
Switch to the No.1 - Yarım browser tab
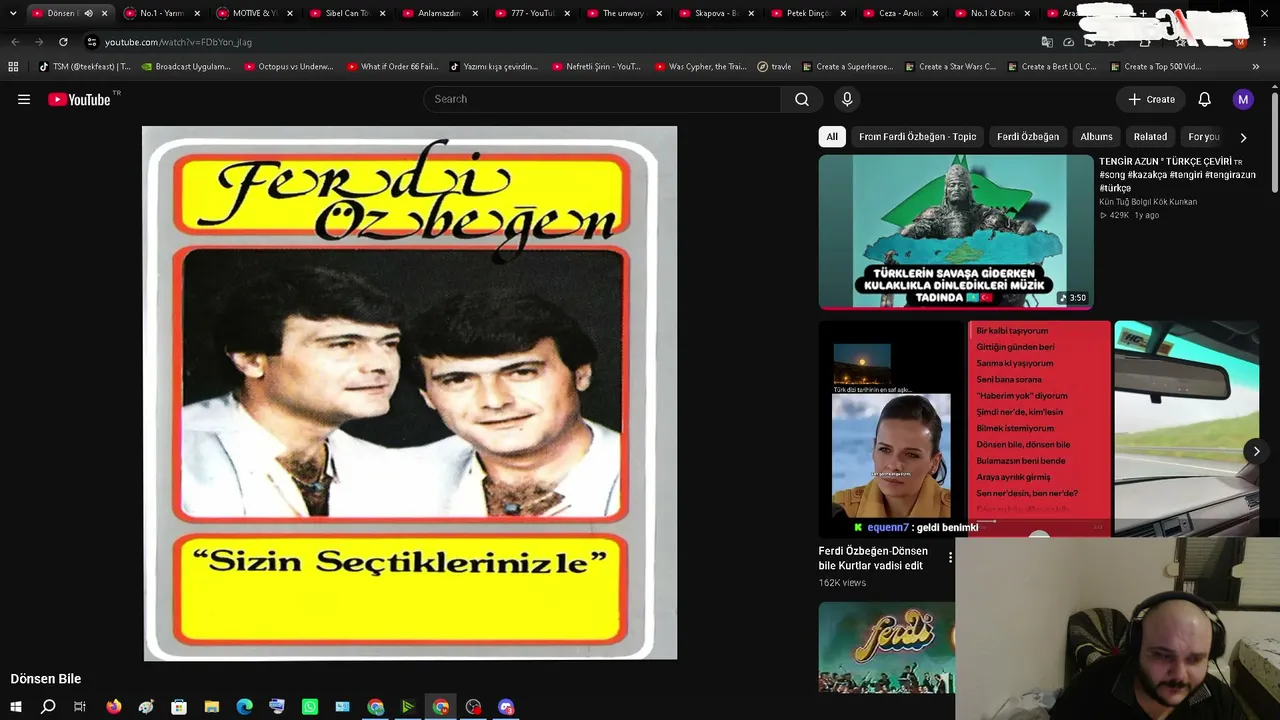click(162, 13)
